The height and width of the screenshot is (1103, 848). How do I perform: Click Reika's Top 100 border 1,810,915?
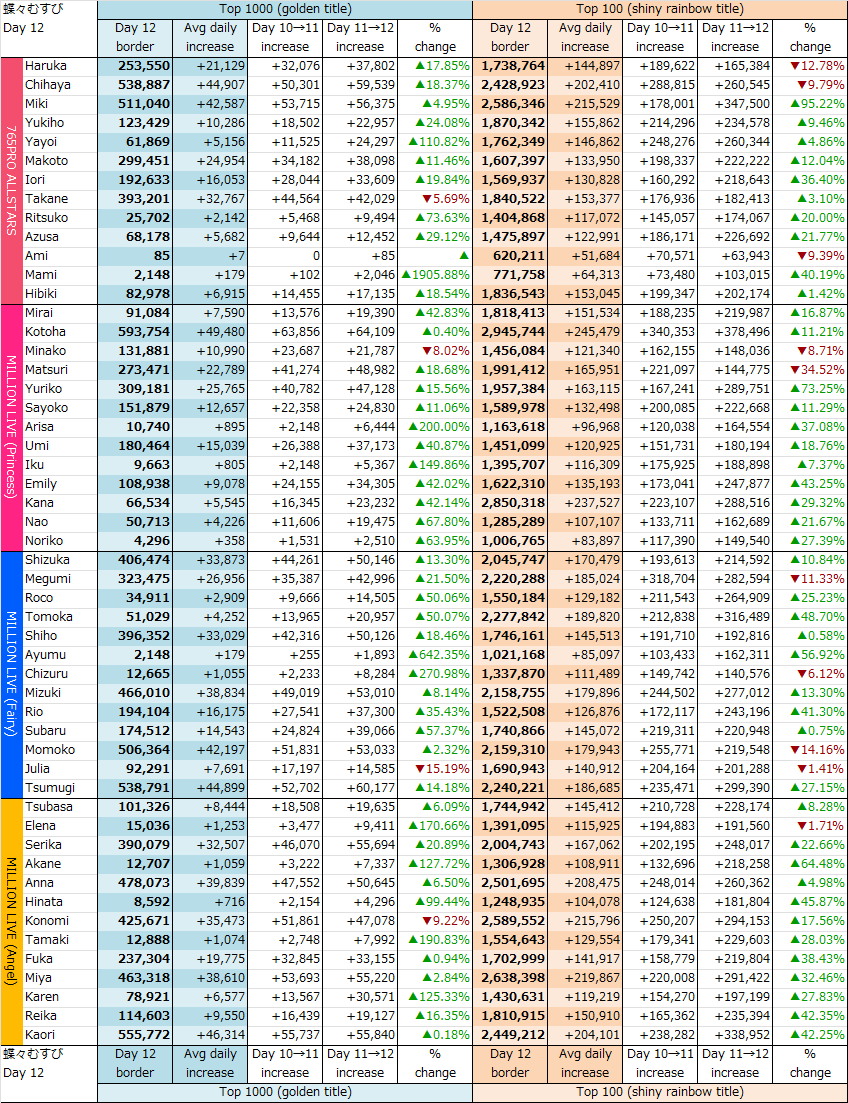coord(510,1016)
